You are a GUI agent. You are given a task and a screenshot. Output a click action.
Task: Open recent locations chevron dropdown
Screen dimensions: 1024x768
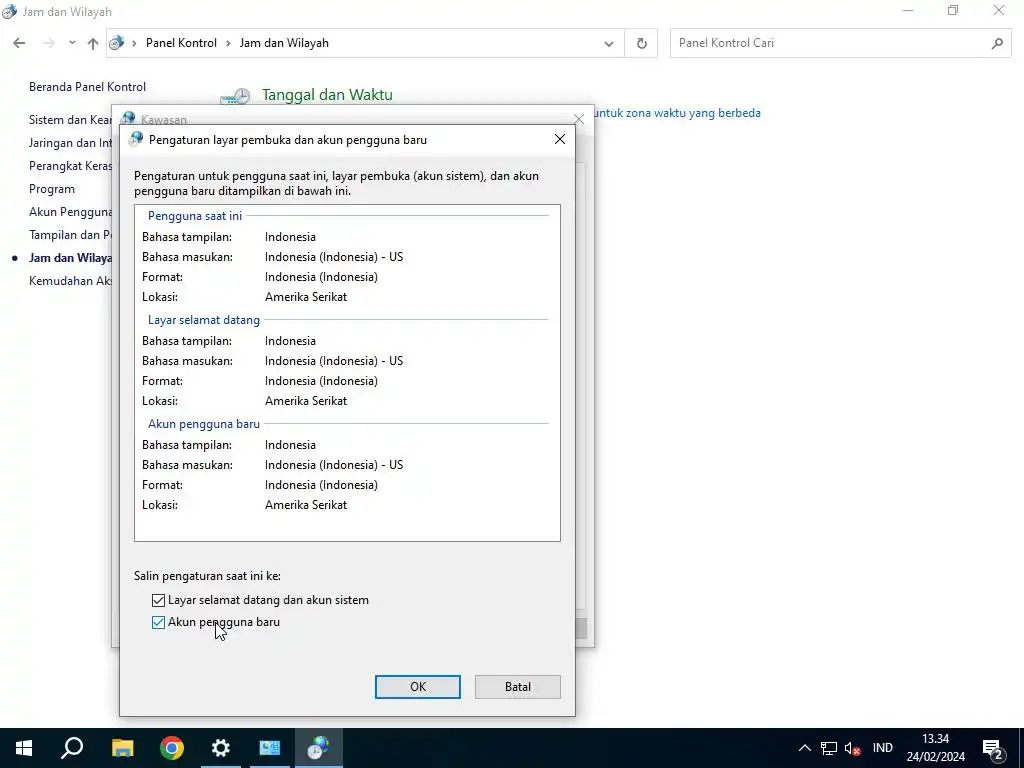click(72, 43)
